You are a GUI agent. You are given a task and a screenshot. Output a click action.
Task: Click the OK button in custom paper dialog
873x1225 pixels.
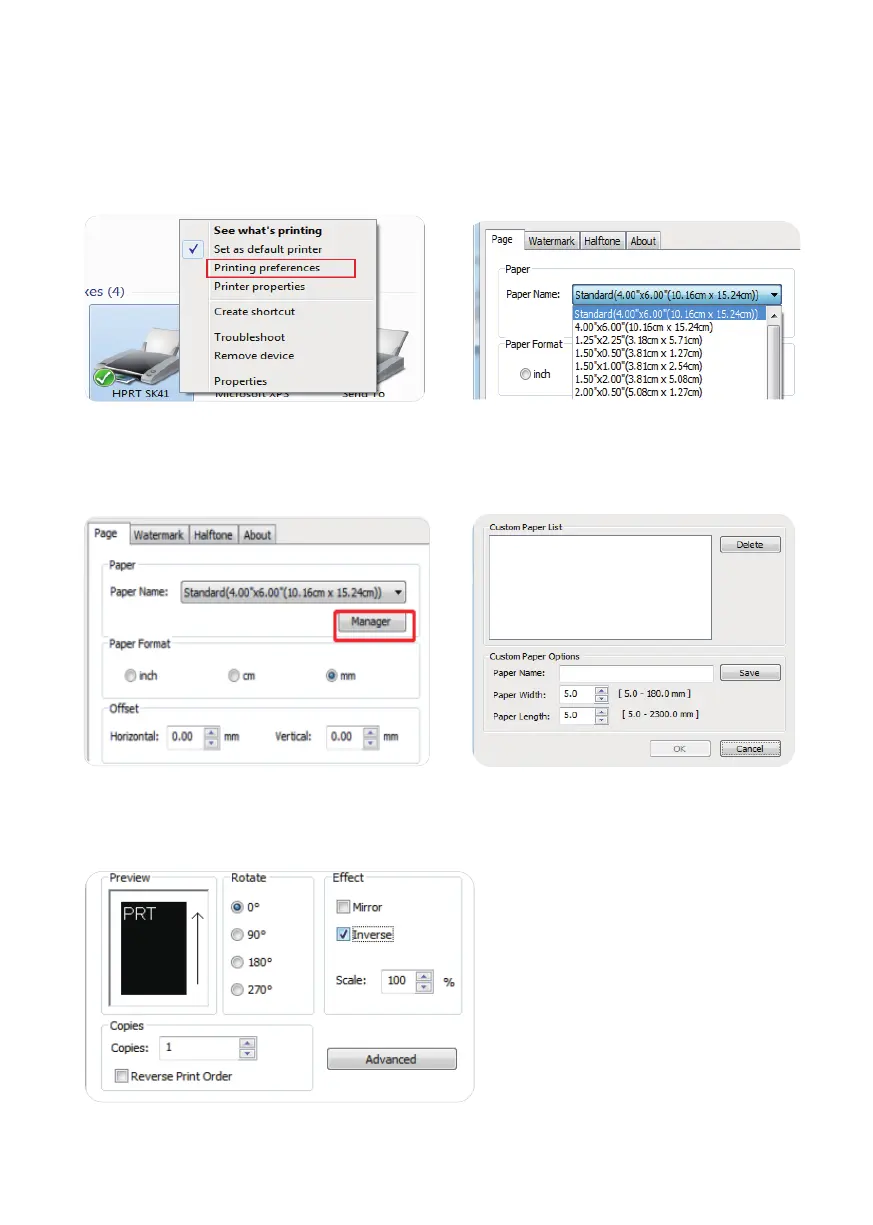(682, 749)
